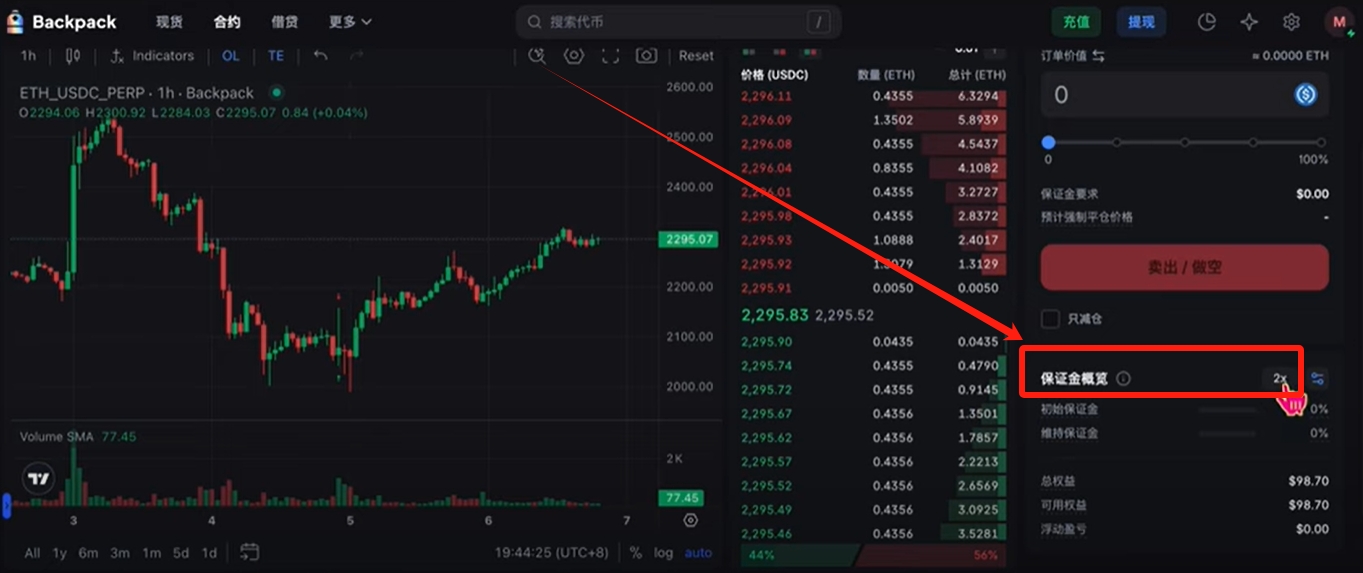Open the candlestick chart type selector

[72, 56]
